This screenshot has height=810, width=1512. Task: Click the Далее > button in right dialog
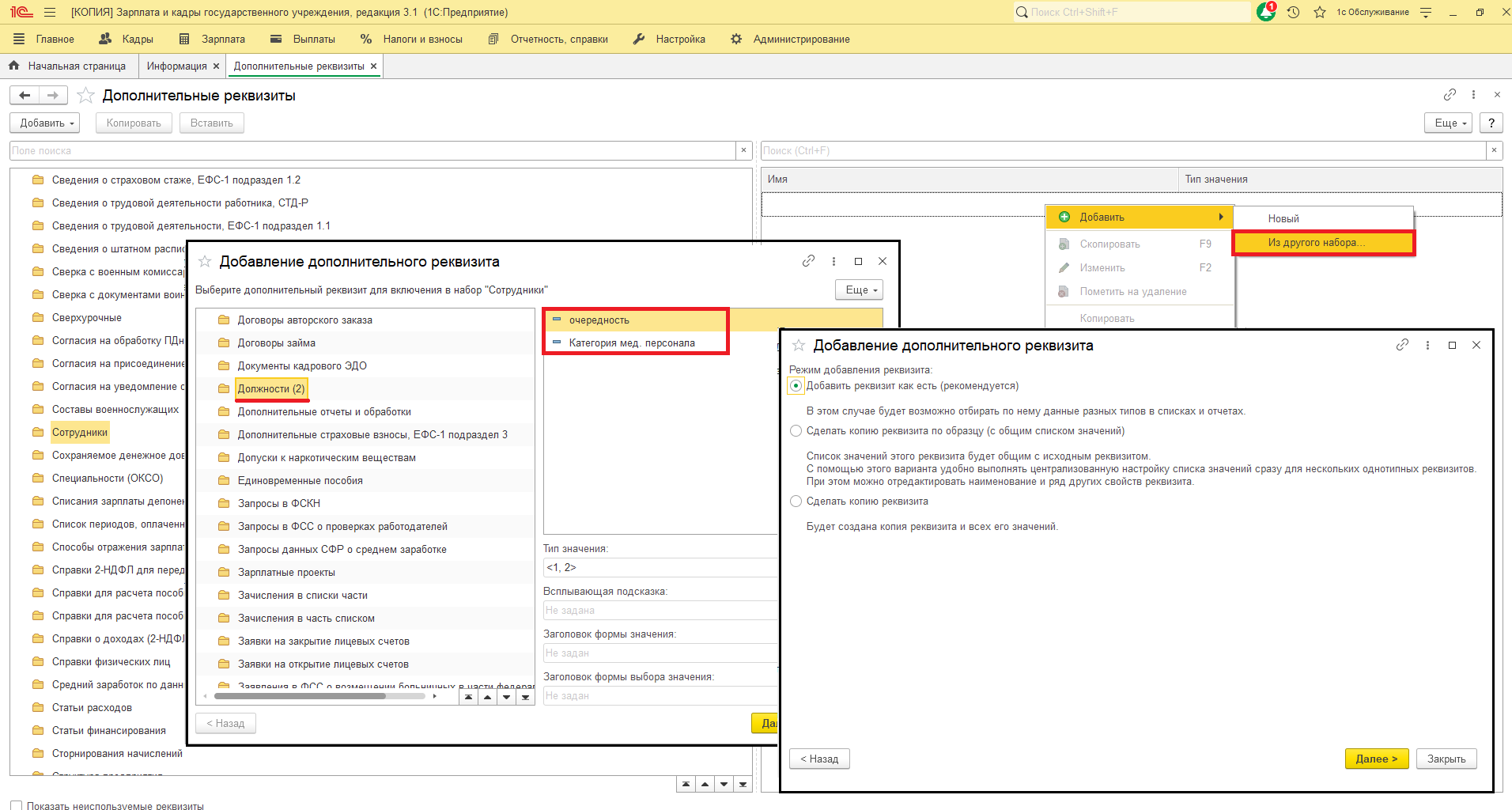(x=1377, y=759)
